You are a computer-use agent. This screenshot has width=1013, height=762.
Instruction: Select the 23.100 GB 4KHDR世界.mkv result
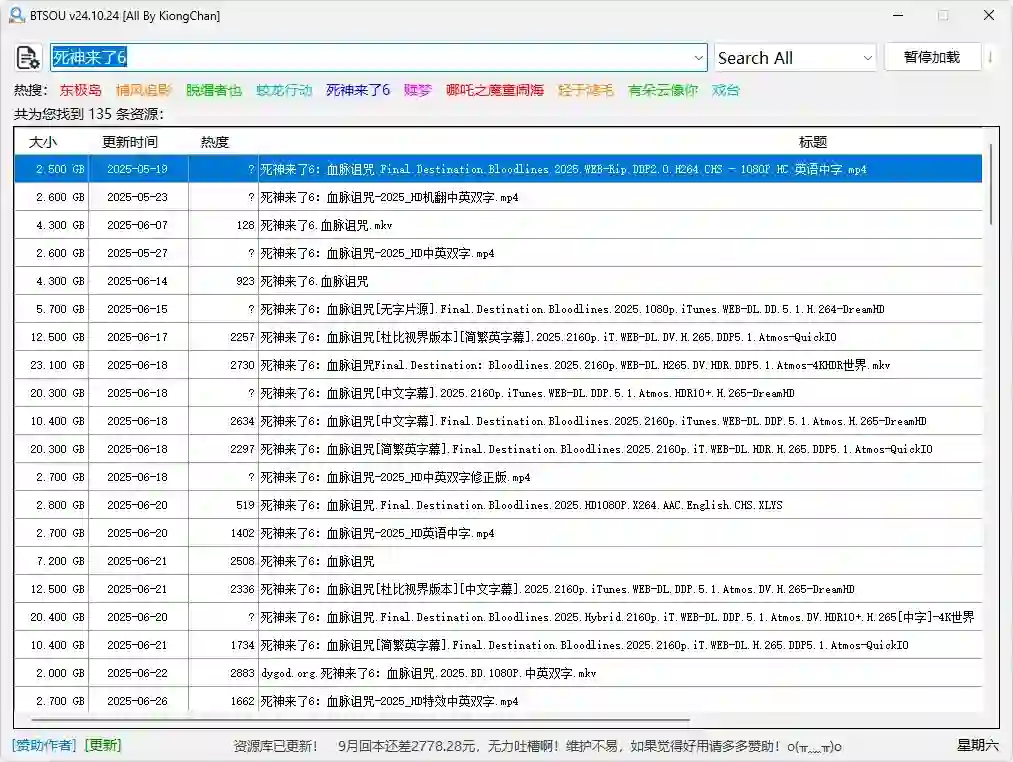(x=498, y=365)
